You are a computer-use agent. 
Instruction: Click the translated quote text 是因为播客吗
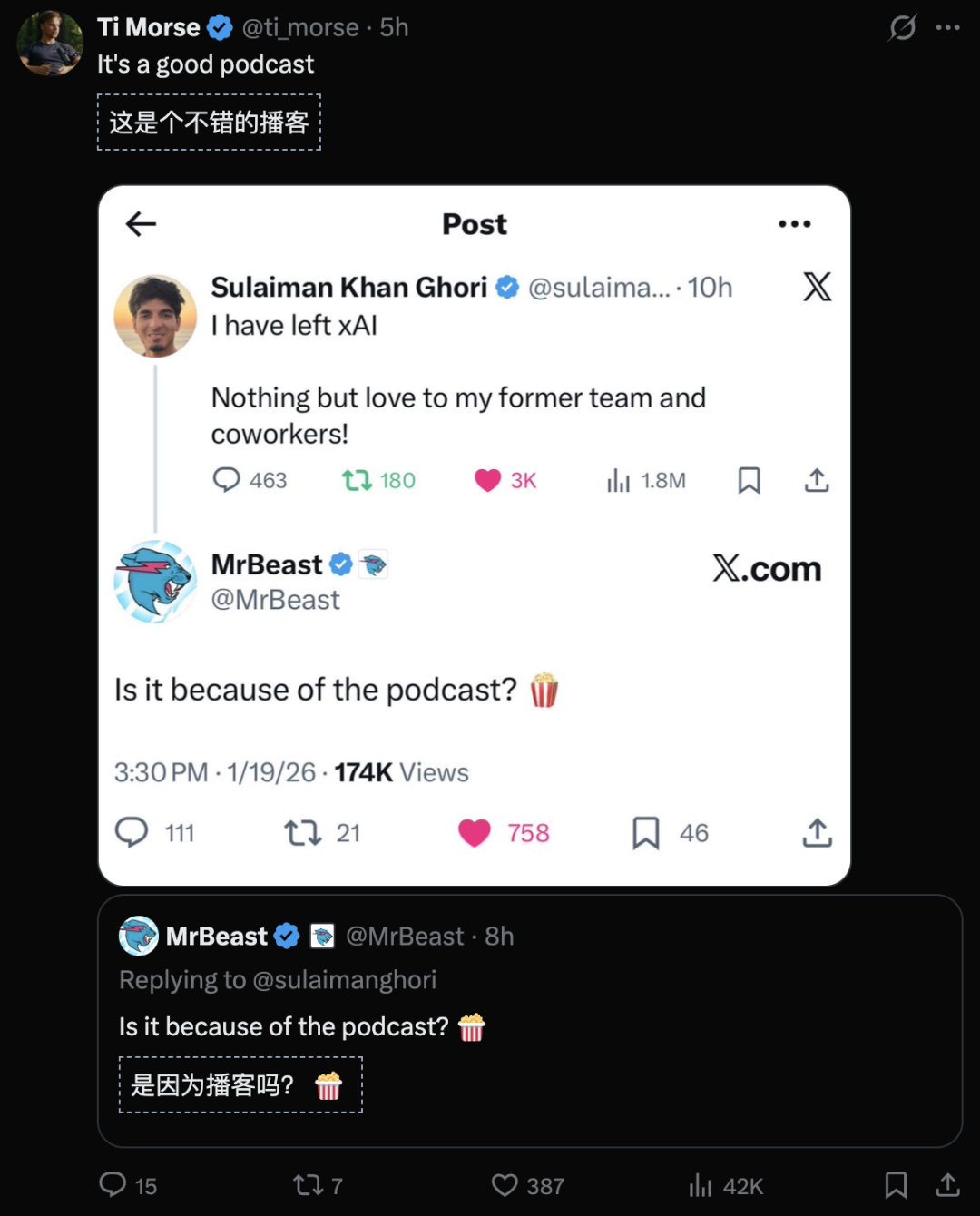214,1084
